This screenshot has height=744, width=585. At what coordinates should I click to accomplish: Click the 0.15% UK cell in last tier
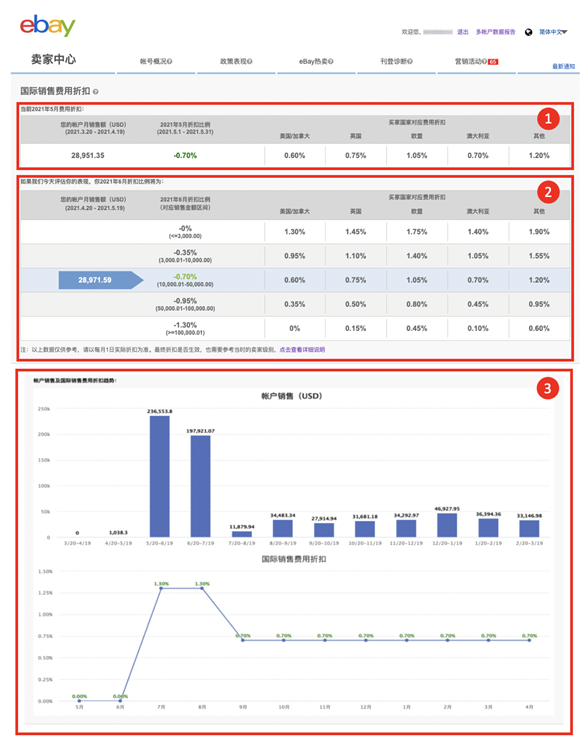pos(355,328)
